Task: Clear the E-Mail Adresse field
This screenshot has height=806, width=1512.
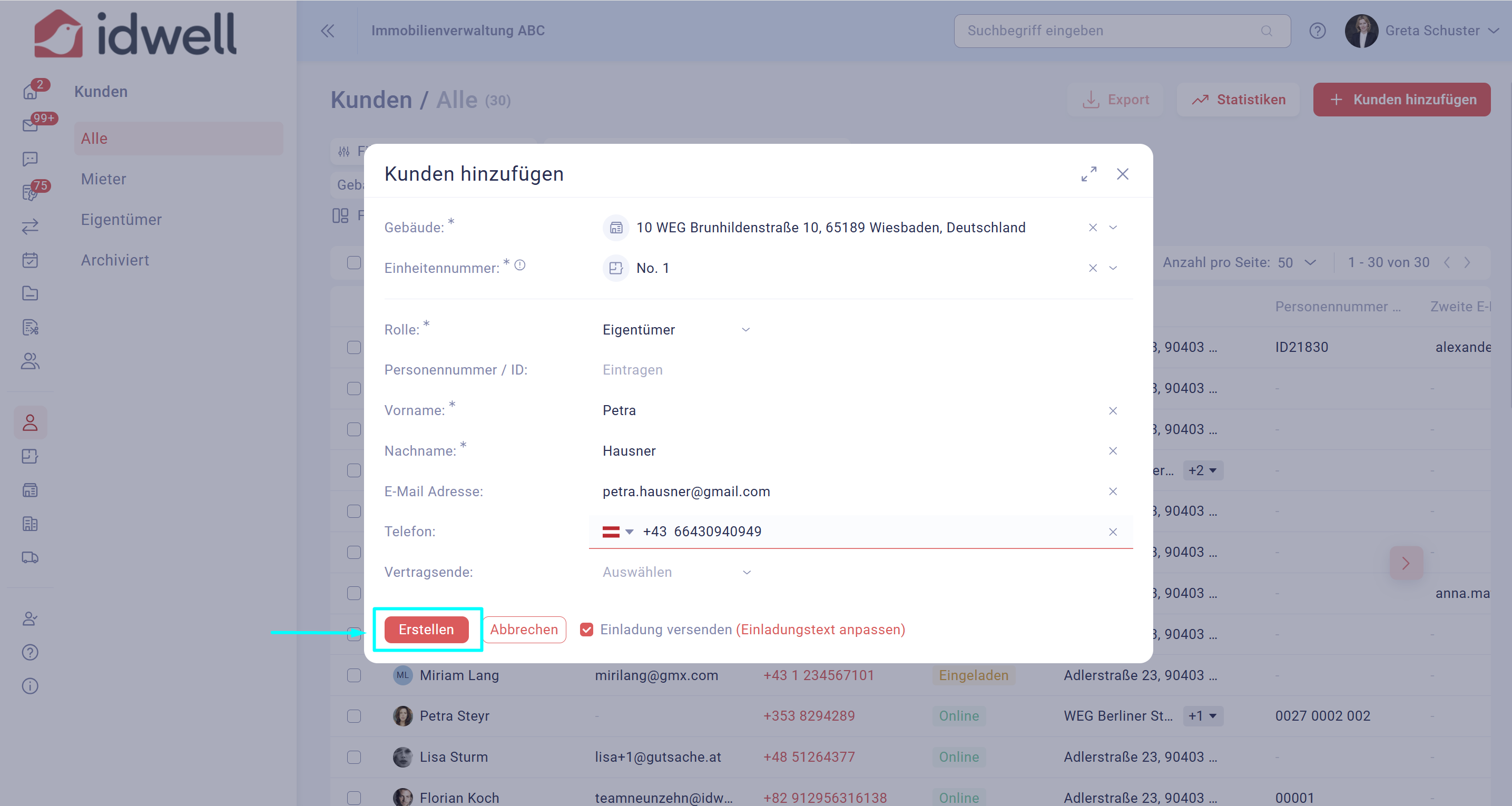Action: (1112, 492)
